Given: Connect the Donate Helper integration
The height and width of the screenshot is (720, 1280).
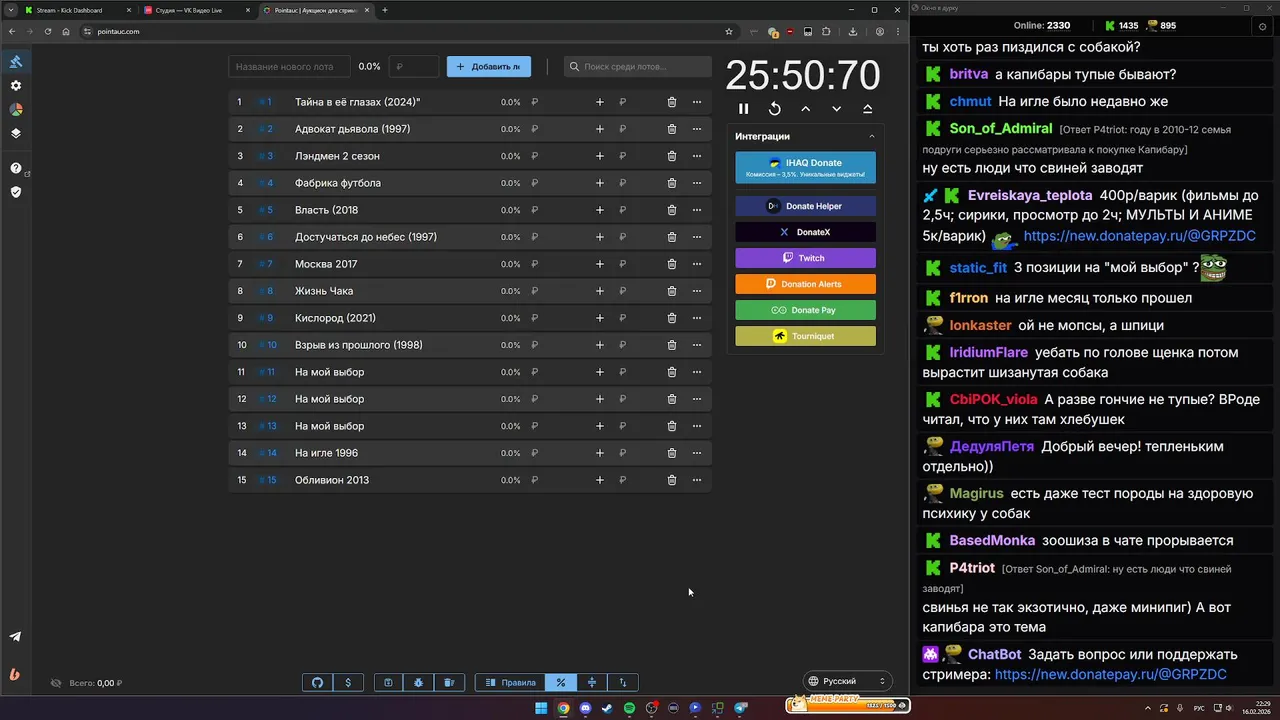Looking at the screenshot, I should click(805, 206).
